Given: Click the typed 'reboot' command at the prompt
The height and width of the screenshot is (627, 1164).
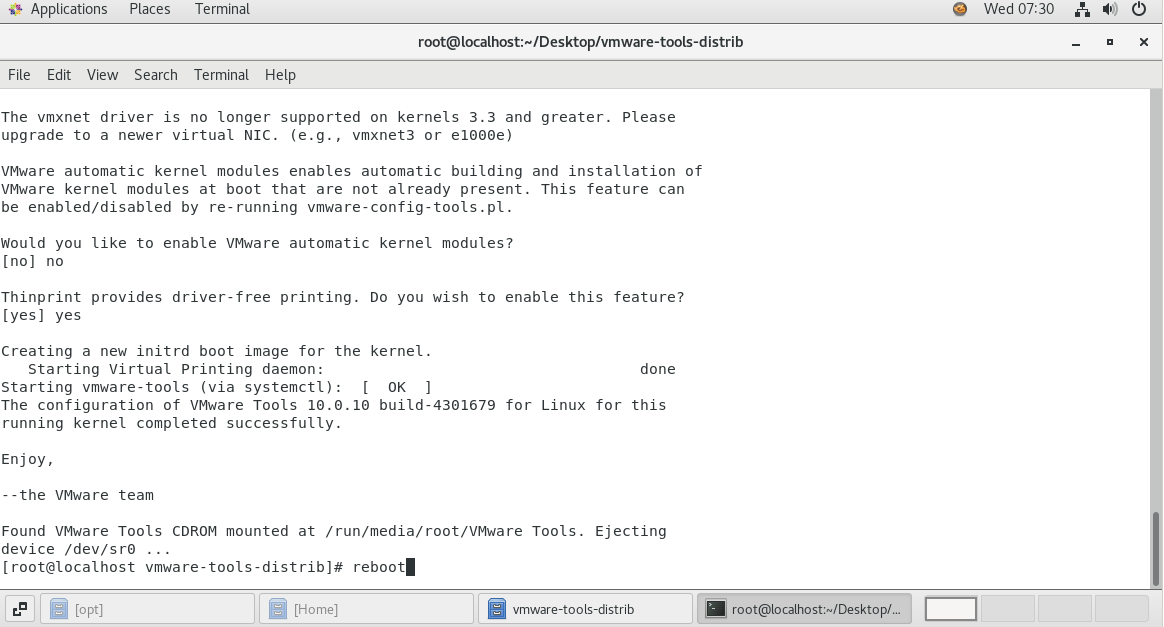Looking at the screenshot, I should click(379, 567).
